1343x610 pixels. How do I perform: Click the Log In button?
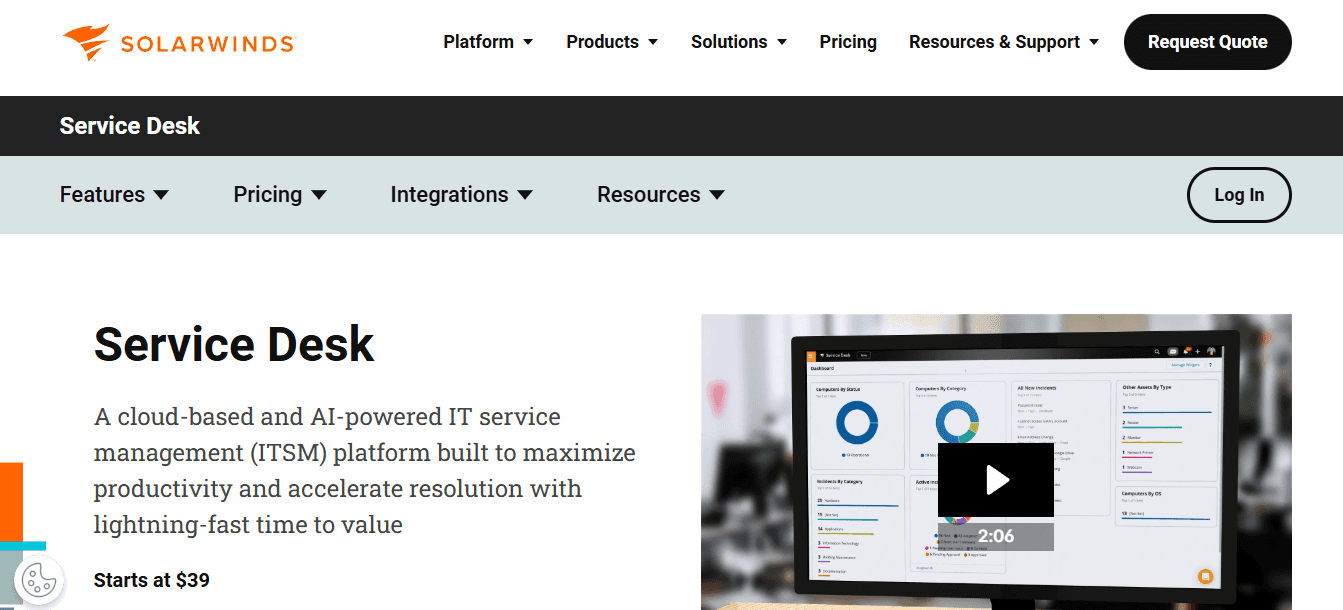click(1239, 195)
